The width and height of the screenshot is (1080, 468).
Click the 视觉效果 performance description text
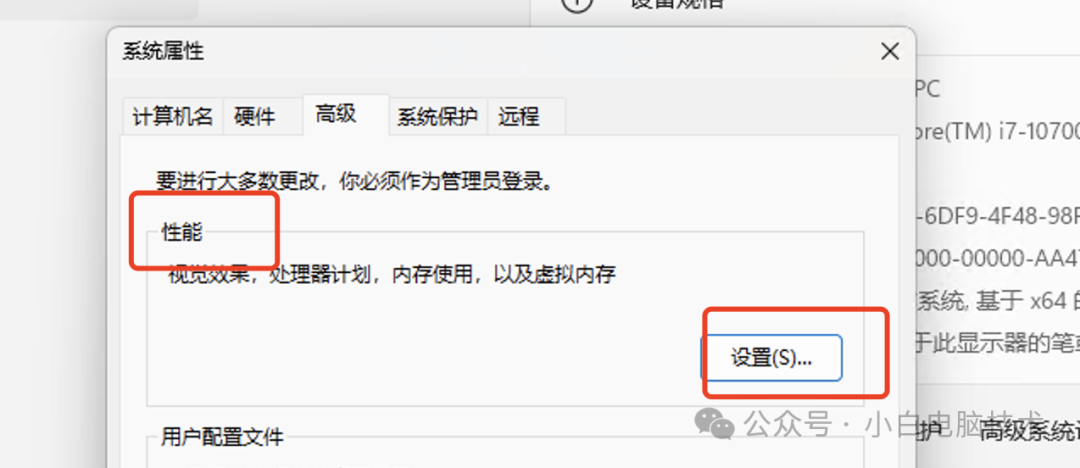point(392,275)
